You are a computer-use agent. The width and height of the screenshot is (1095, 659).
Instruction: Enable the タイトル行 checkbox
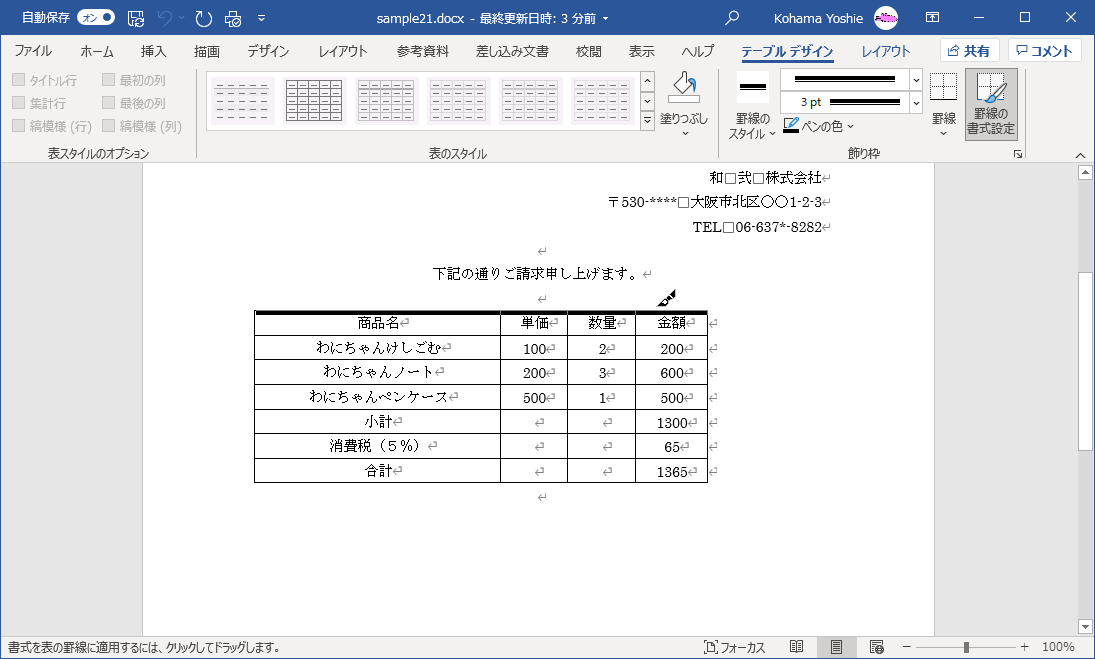point(19,80)
